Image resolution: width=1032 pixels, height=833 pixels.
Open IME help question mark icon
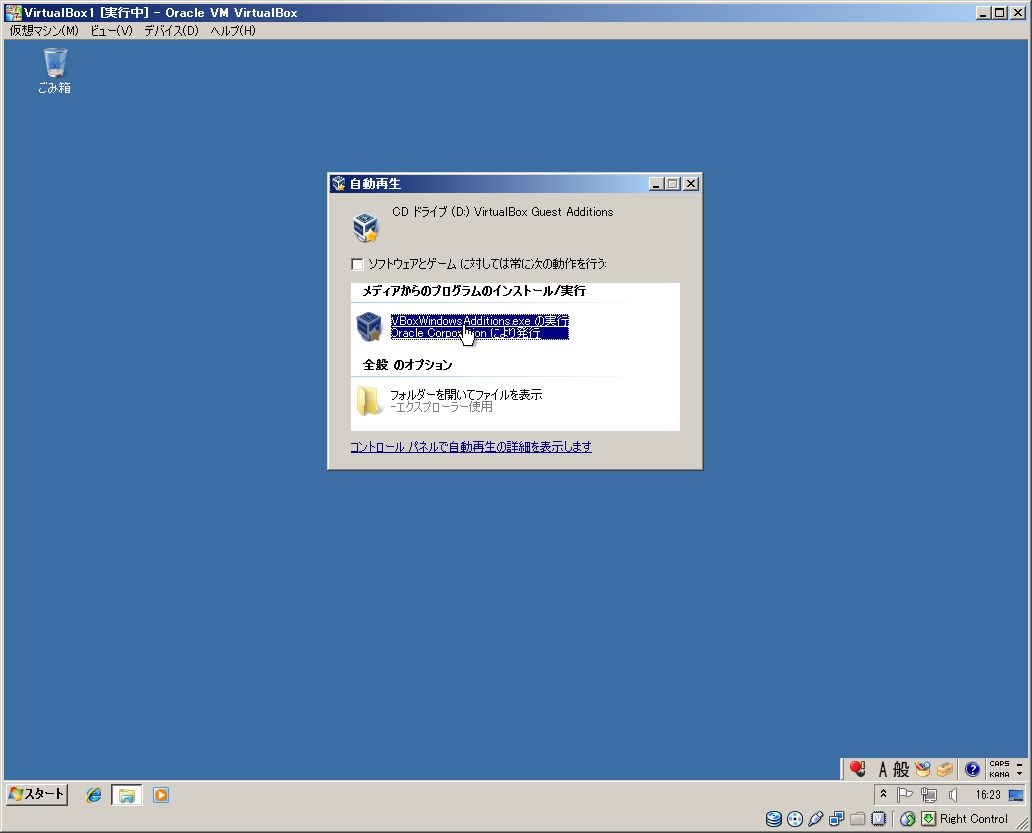click(972, 769)
